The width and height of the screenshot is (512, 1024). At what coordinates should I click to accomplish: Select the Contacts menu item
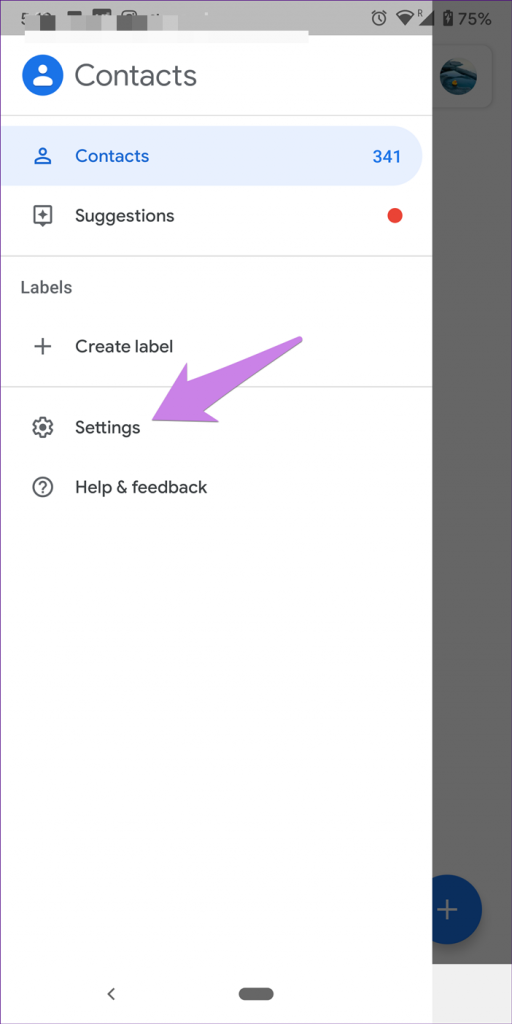click(x=212, y=156)
